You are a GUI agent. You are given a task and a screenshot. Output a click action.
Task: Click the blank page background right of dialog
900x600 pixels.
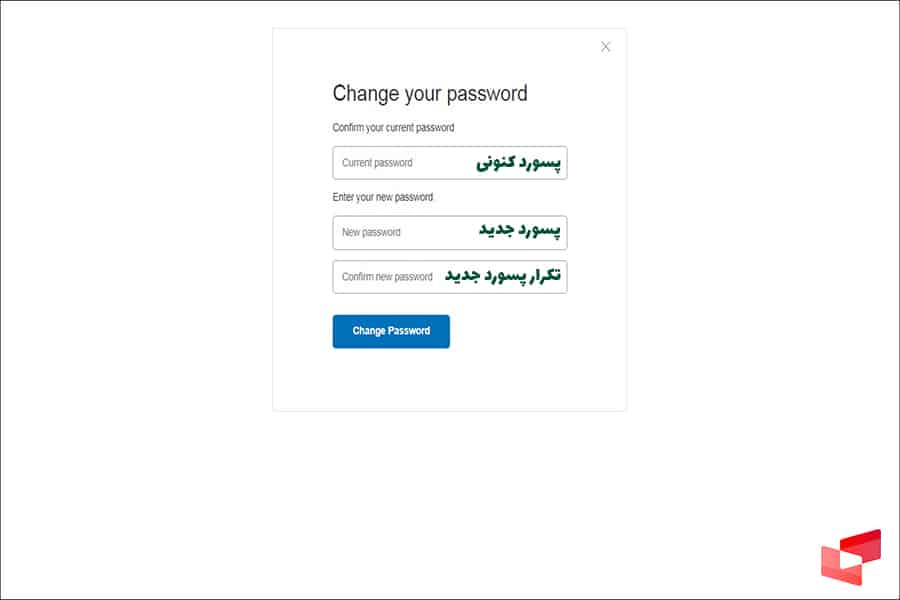(760, 300)
